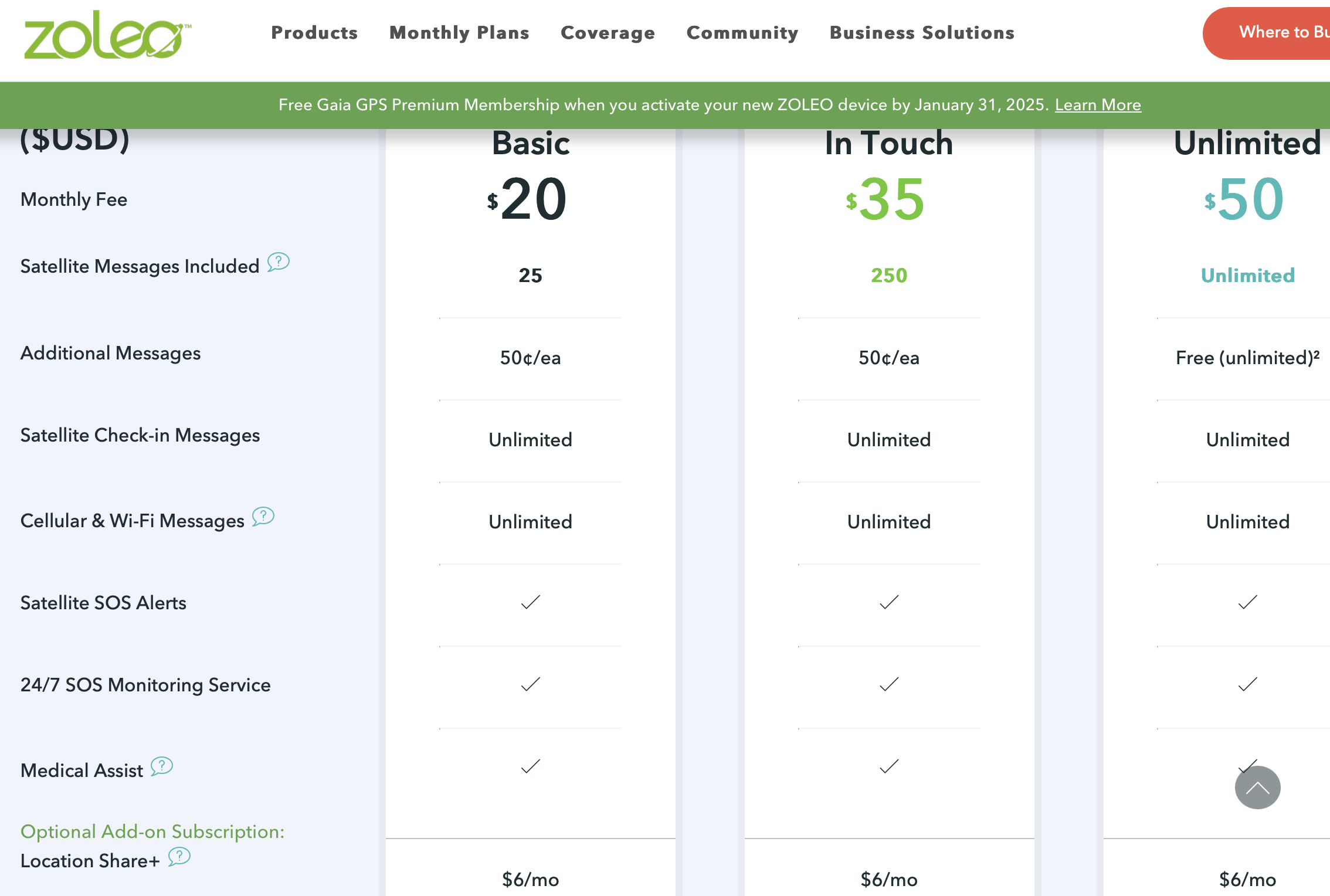Click the scroll-to-top arrow button
1330x896 pixels.
pos(1257,788)
